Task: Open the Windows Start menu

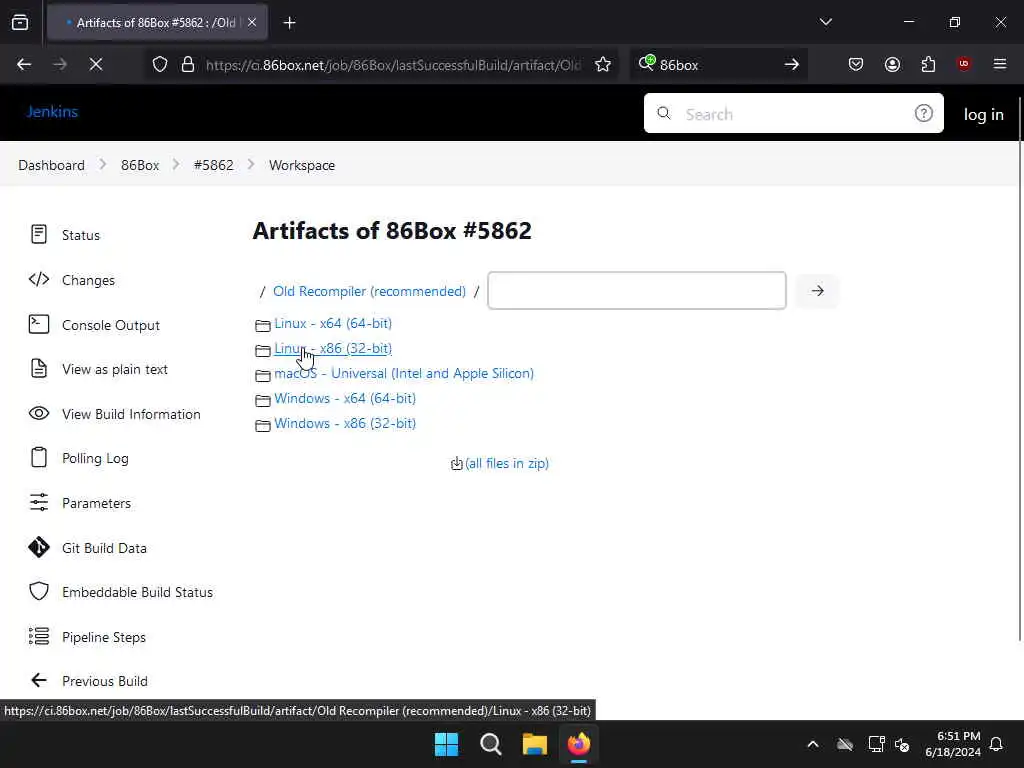Action: point(447,744)
